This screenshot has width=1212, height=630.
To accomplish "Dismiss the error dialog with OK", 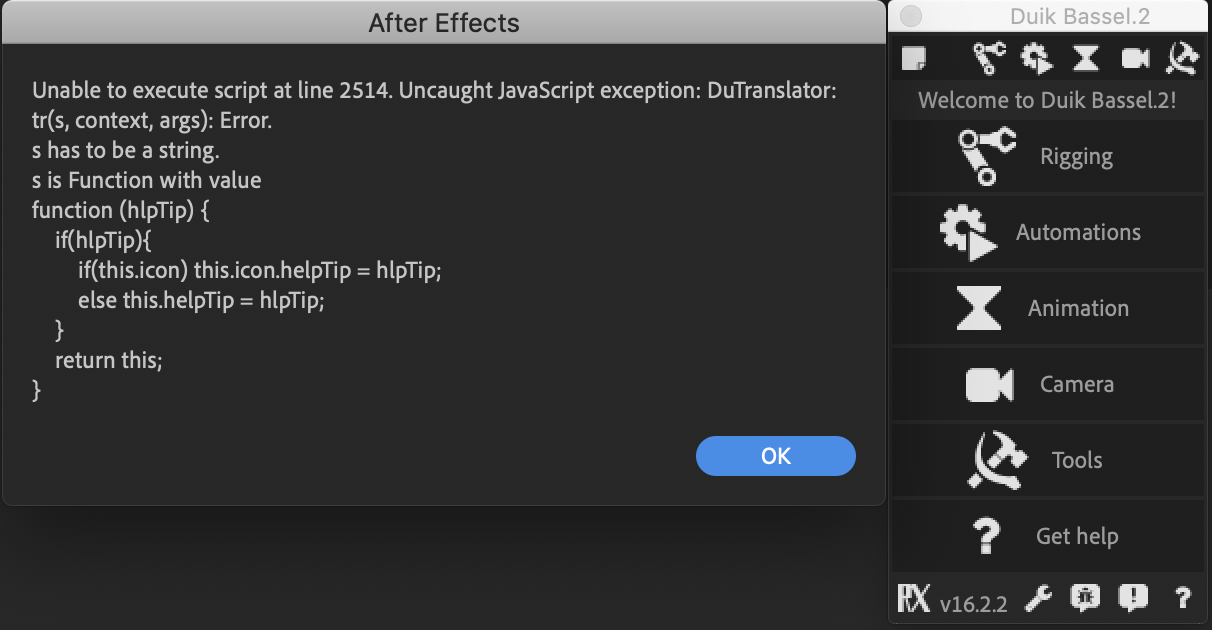I will (776, 455).
